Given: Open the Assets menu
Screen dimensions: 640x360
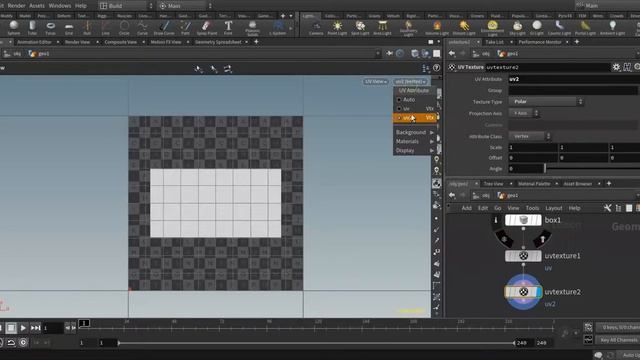Looking at the screenshot, I should click(x=37, y=6).
